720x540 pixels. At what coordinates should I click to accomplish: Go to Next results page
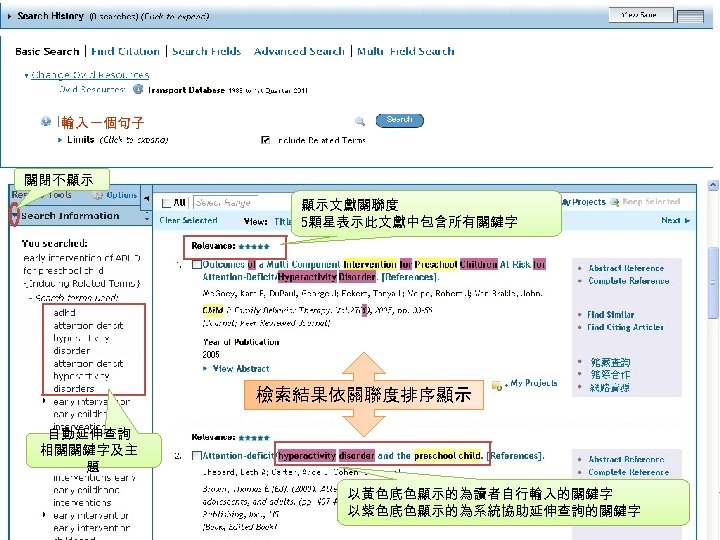click(675, 221)
